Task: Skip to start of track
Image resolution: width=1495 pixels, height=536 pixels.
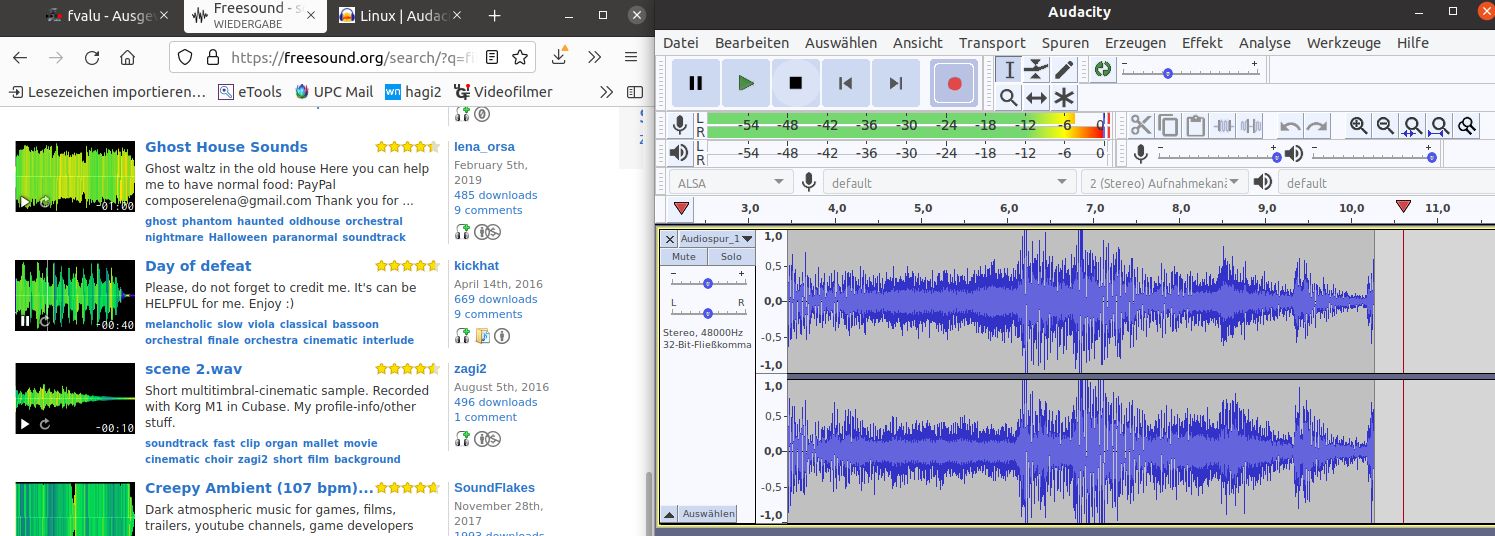Action: 846,83
